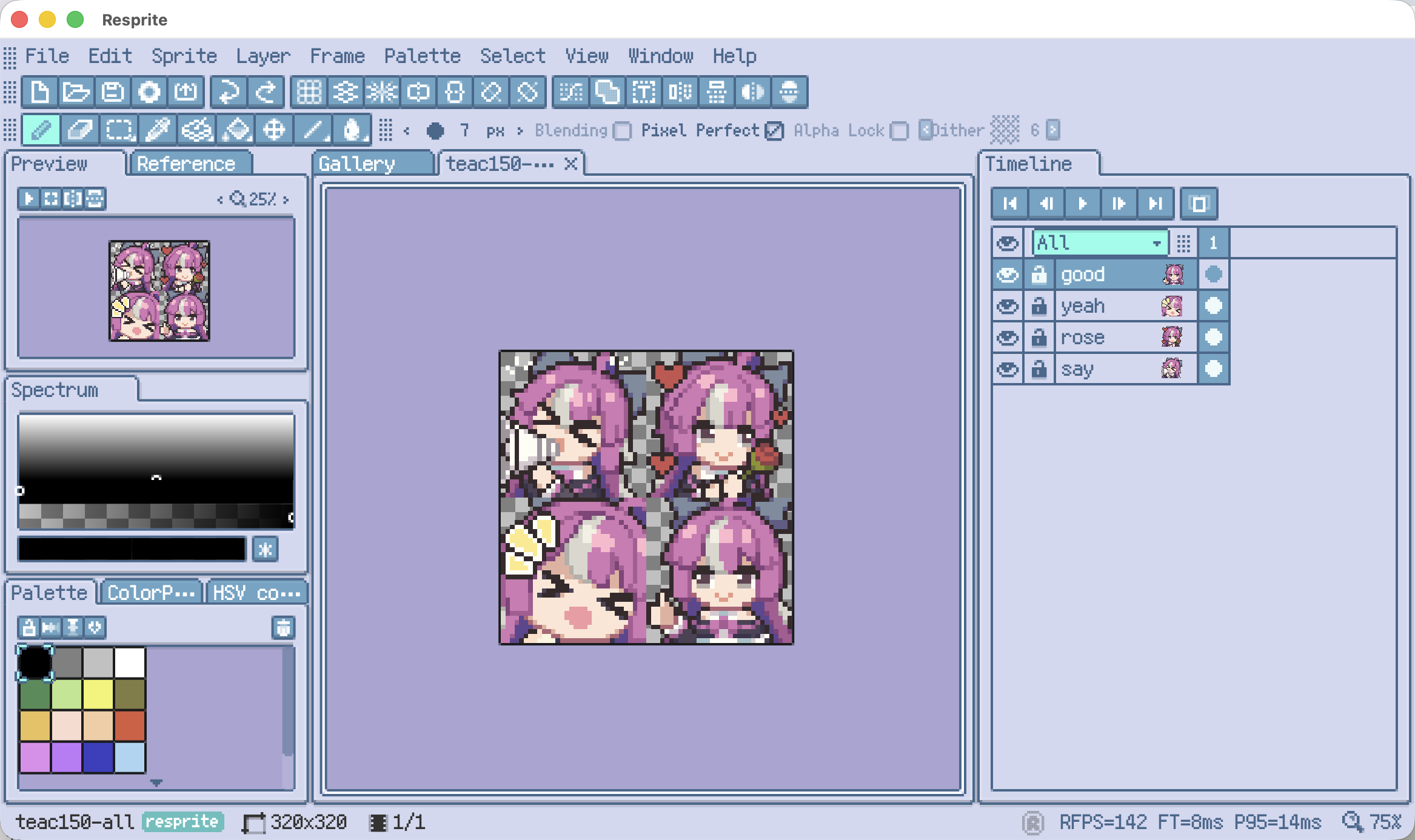
Task: Click the Save file toolbar icon
Action: click(x=113, y=92)
